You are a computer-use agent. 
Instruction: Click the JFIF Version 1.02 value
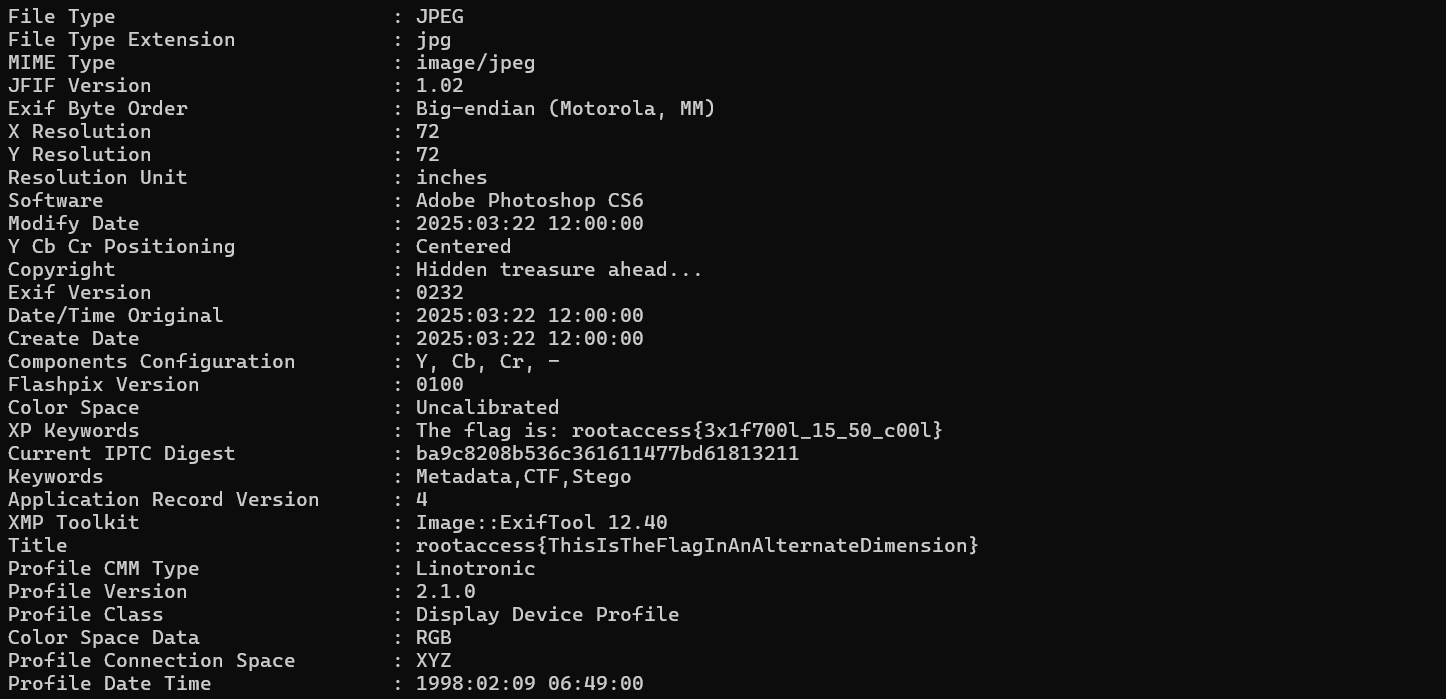(439, 85)
